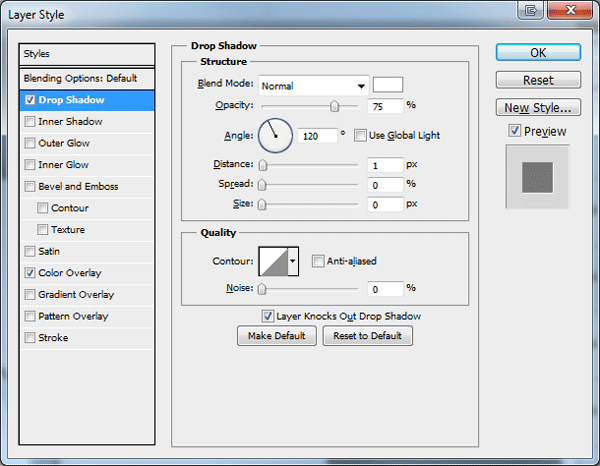600x466 pixels.
Task: Click the Opacity slider handle
Action: (334, 106)
